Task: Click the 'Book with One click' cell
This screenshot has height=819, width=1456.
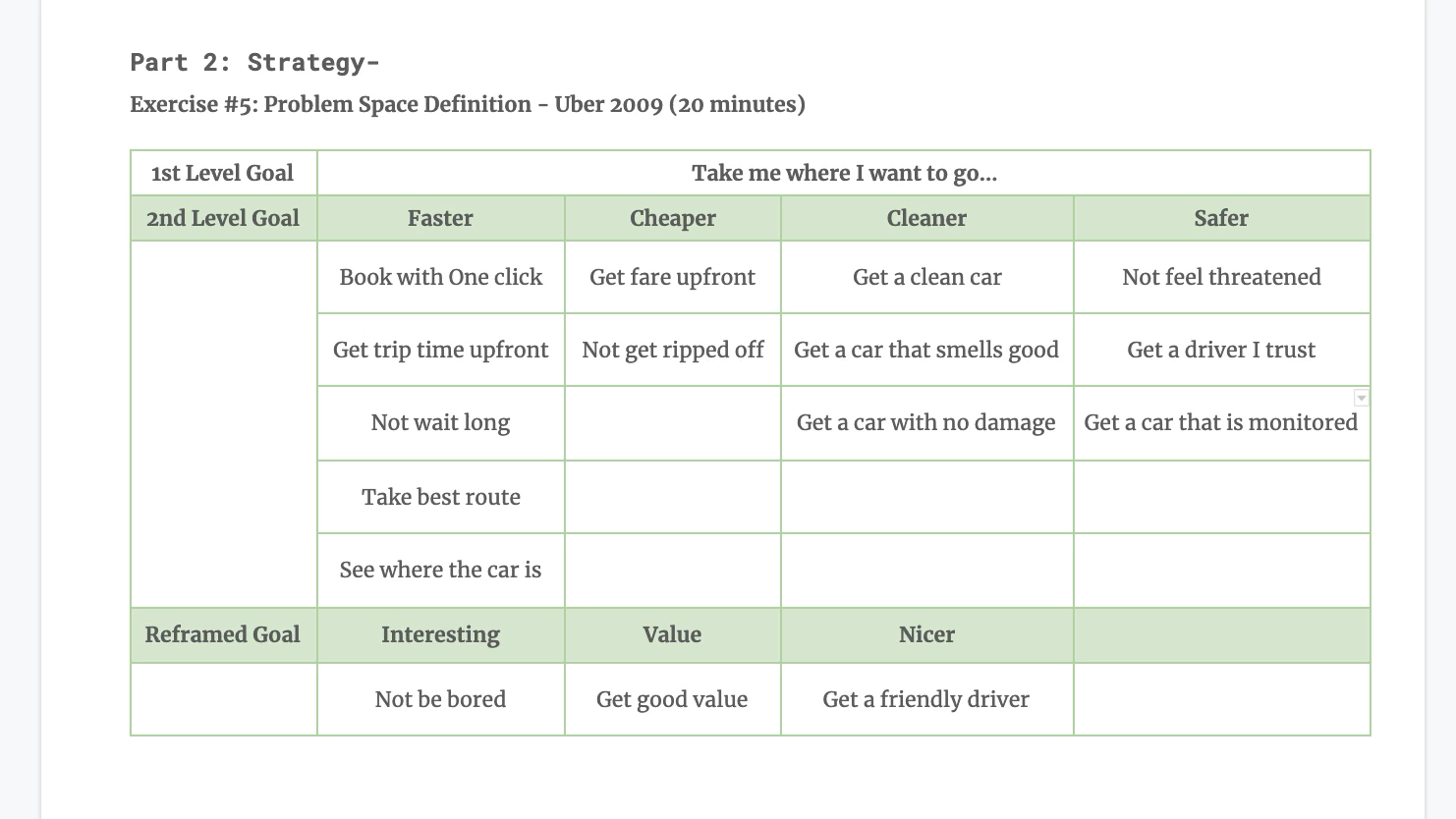Action: coord(441,277)
